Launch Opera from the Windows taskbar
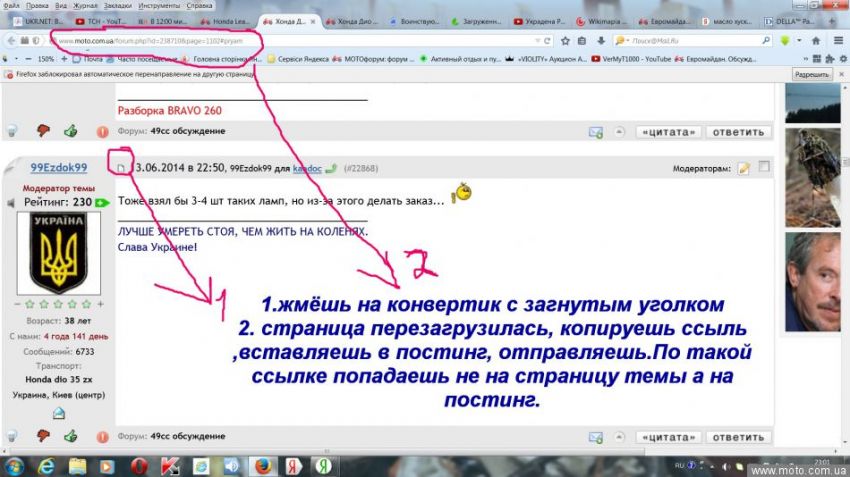850x477 pixels. [139, 466]
